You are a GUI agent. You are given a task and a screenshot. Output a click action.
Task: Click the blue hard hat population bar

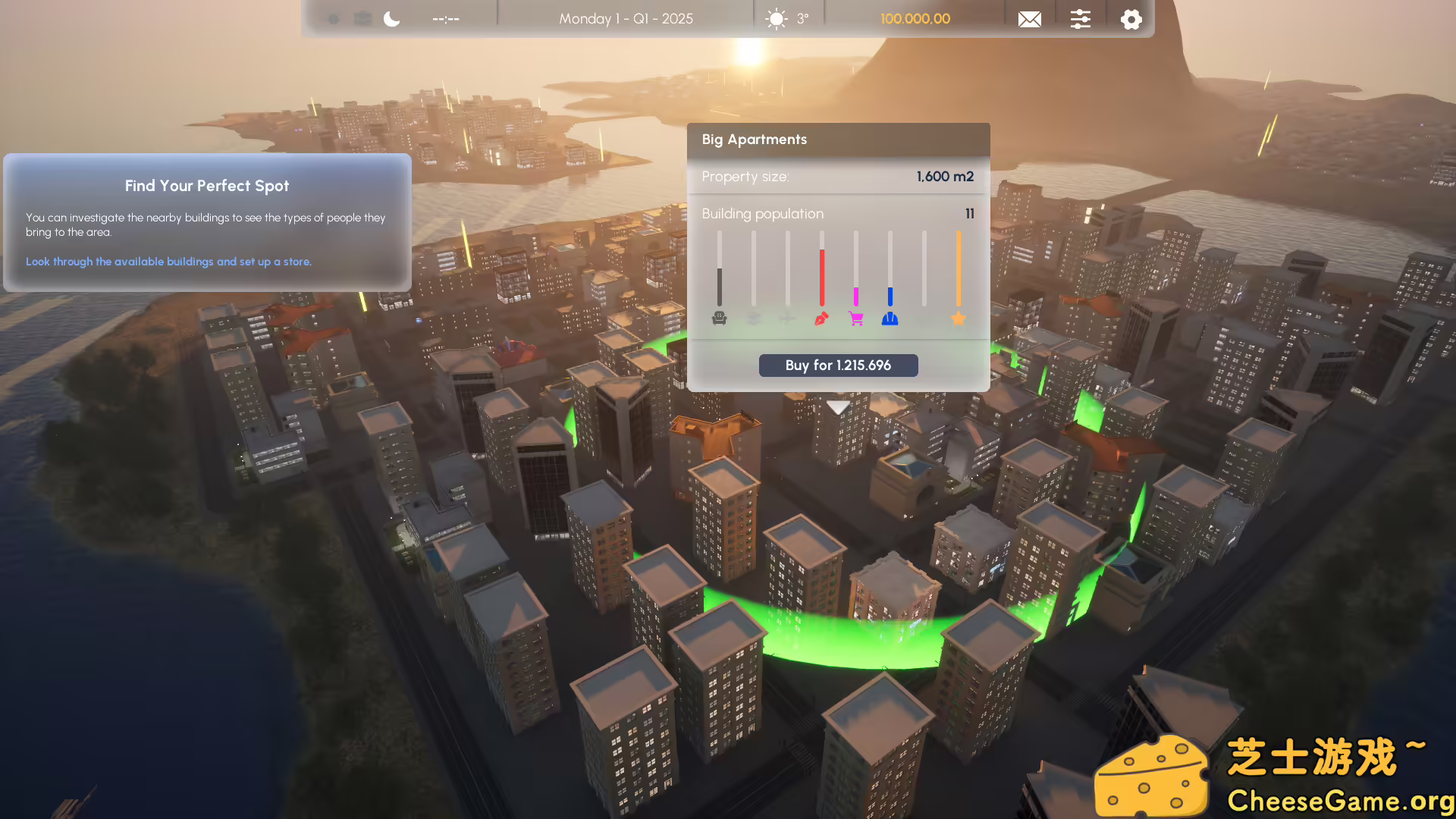pyautogui.click(x=890, y=268)
